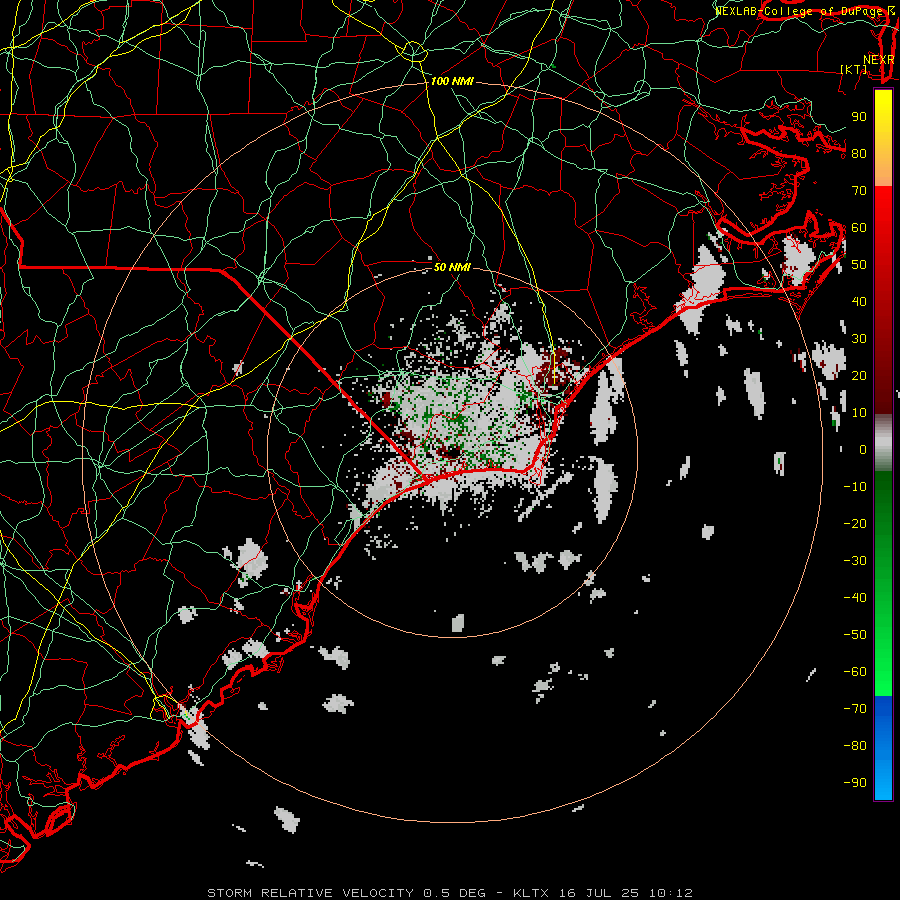The image size is (900, 900).
Task: Click the -90 value on the velocity scale
Action: click(855, 783)
